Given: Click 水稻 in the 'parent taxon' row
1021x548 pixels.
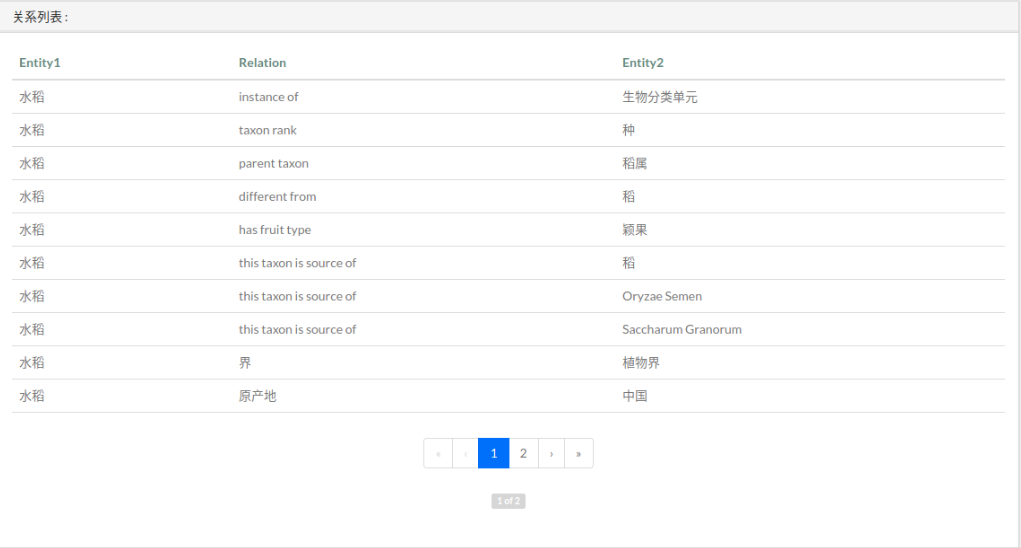Looking at the screenshot, I should pos(32,163).
